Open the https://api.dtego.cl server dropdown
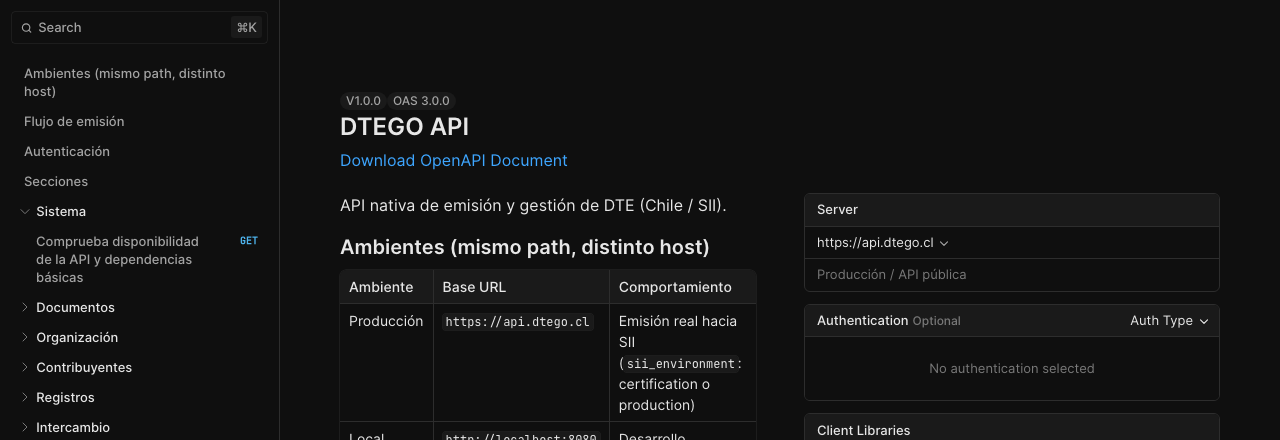This screenshot has height=440, width=1280. 882,243
